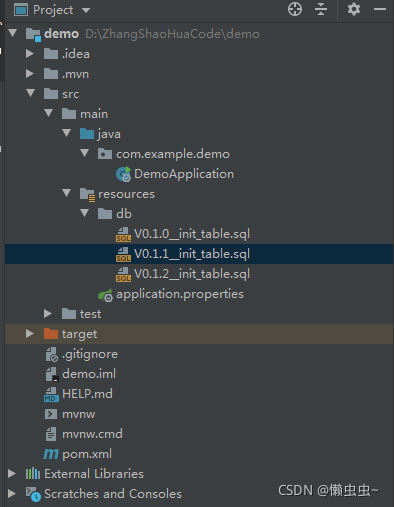Expand the External Libraries arrow
394x507 pixels.
click(x=12, y=473)
